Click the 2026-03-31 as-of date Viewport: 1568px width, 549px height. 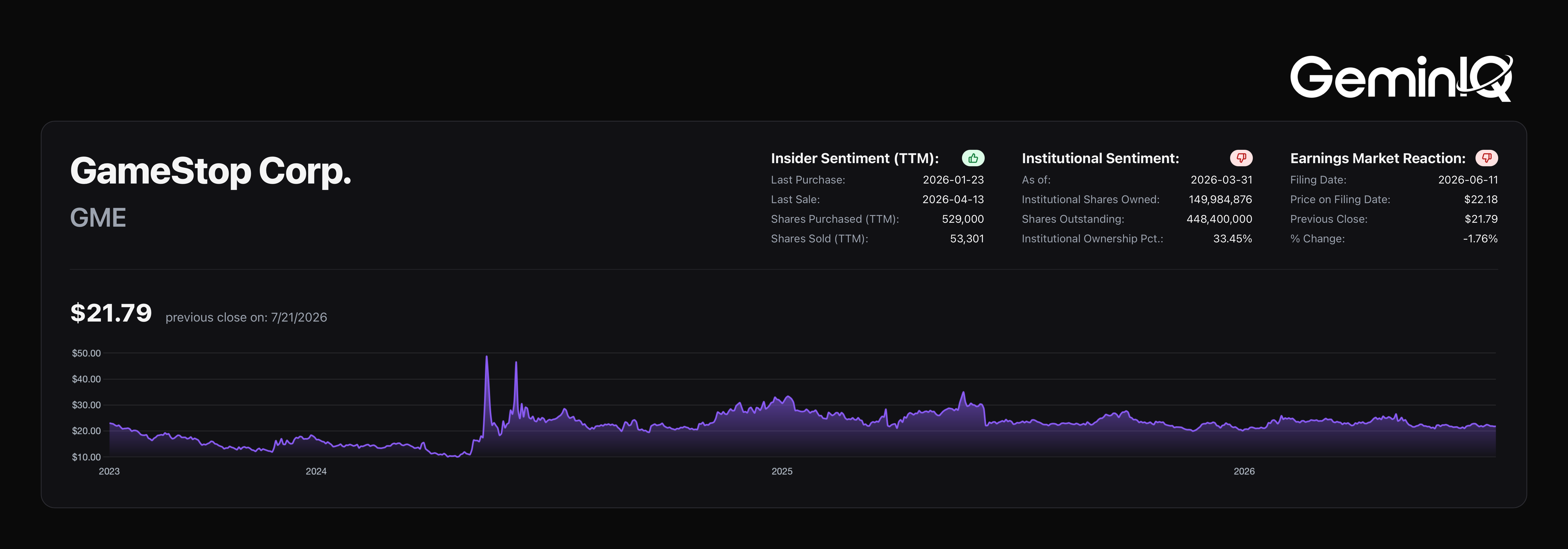tap(1222, 180)
